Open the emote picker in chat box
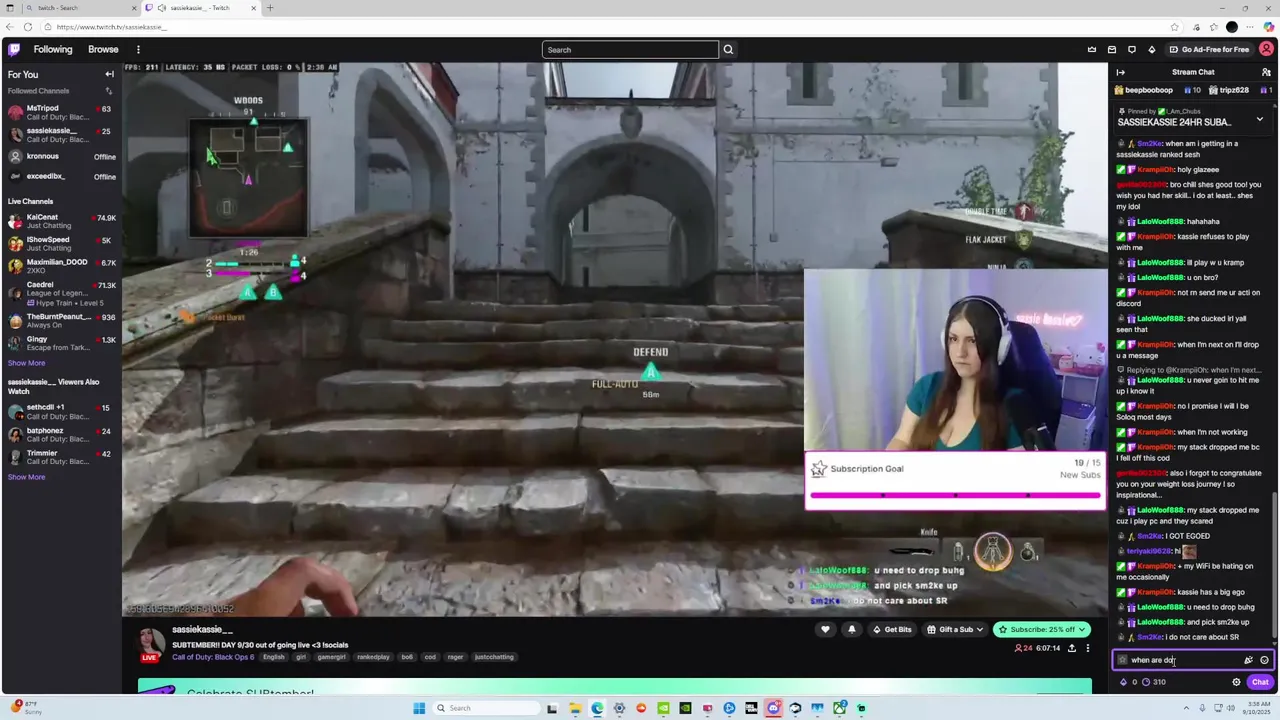 pos(1264,660)
